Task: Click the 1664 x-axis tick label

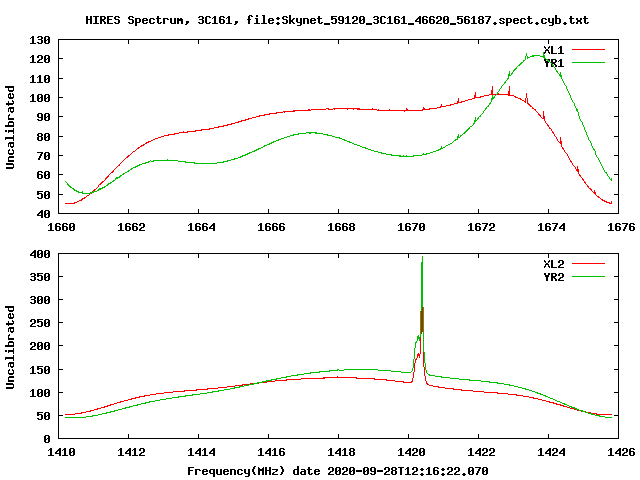Action: pos(201,227)
